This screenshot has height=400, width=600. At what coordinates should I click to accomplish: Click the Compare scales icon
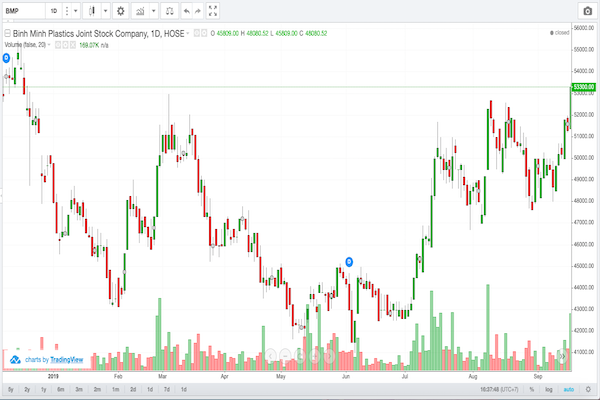[x=170, y=11]
